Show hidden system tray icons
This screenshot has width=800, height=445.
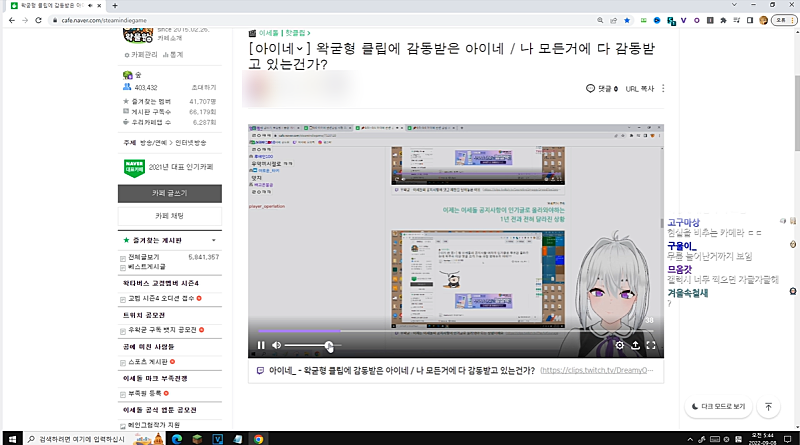tap(690, 439)
